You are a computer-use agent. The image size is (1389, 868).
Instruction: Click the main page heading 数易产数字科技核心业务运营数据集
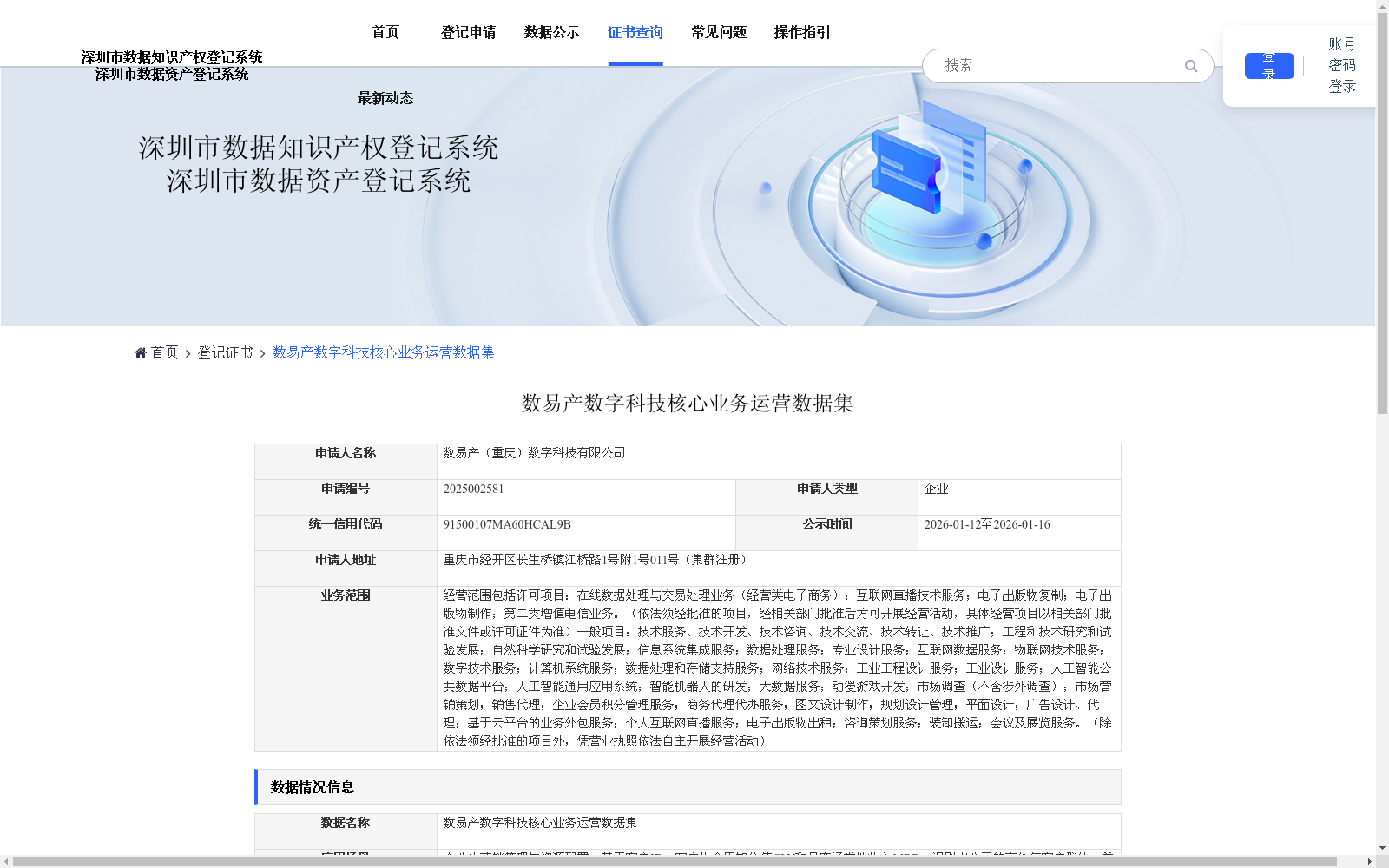point(688,403)
